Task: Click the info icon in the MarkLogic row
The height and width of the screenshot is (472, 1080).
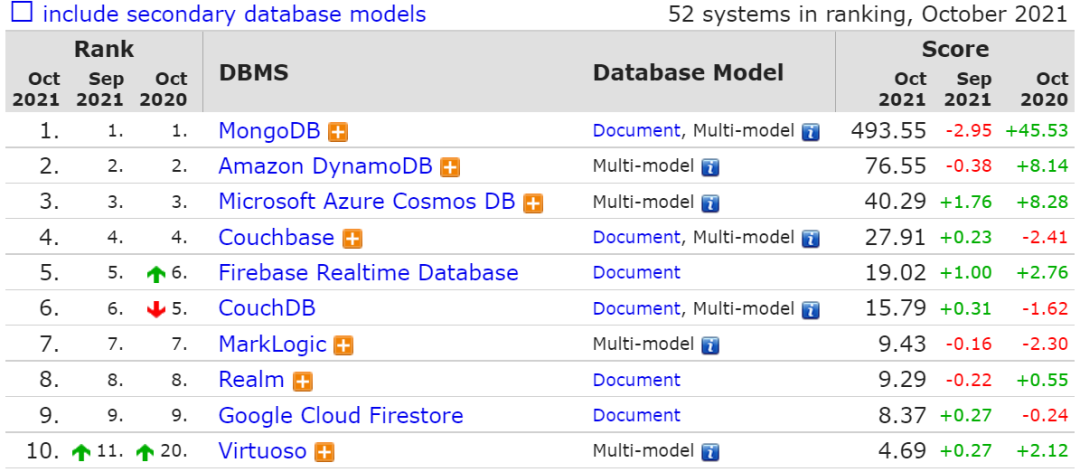Action: [x=710, y=346]
